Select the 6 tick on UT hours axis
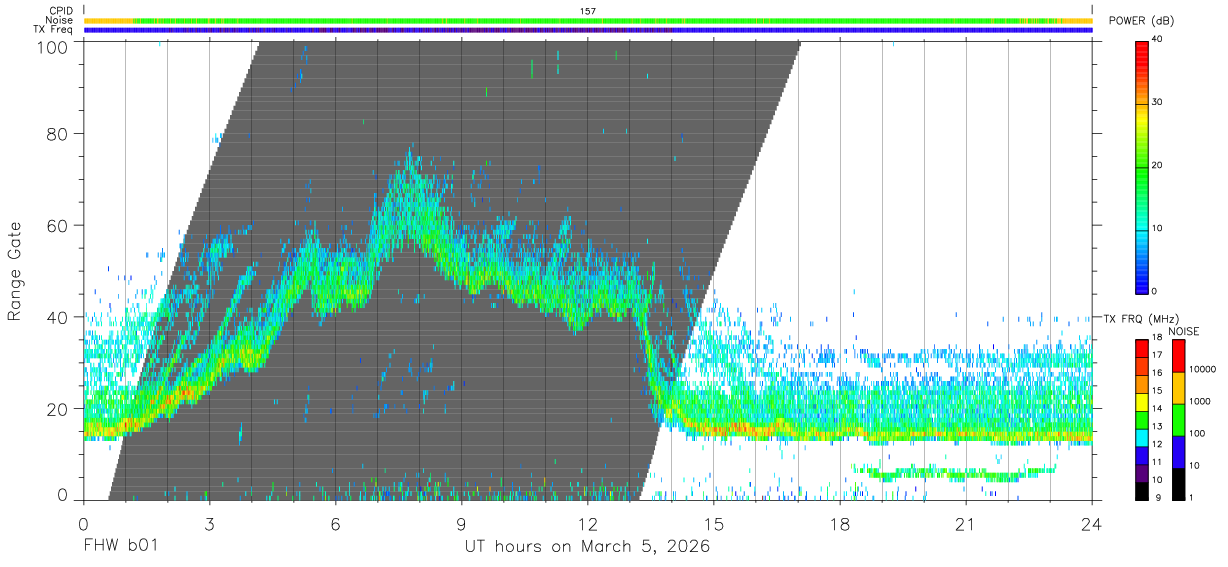Image resolution: width=1228 pixels, height=567 pixels. click(x=336, y=525)
